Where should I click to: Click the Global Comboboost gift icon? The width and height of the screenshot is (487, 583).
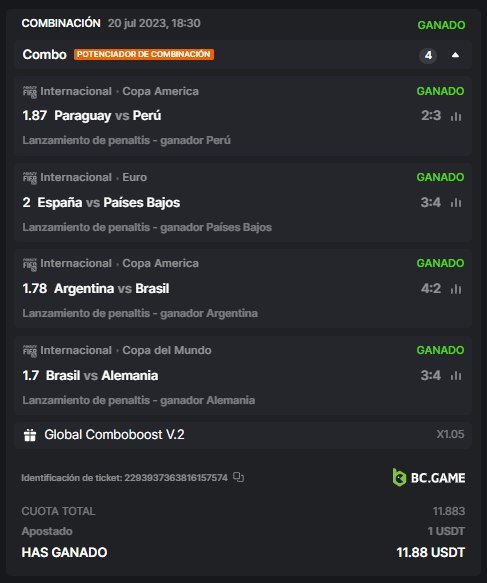pyautogui.click(x=30, y=435)
